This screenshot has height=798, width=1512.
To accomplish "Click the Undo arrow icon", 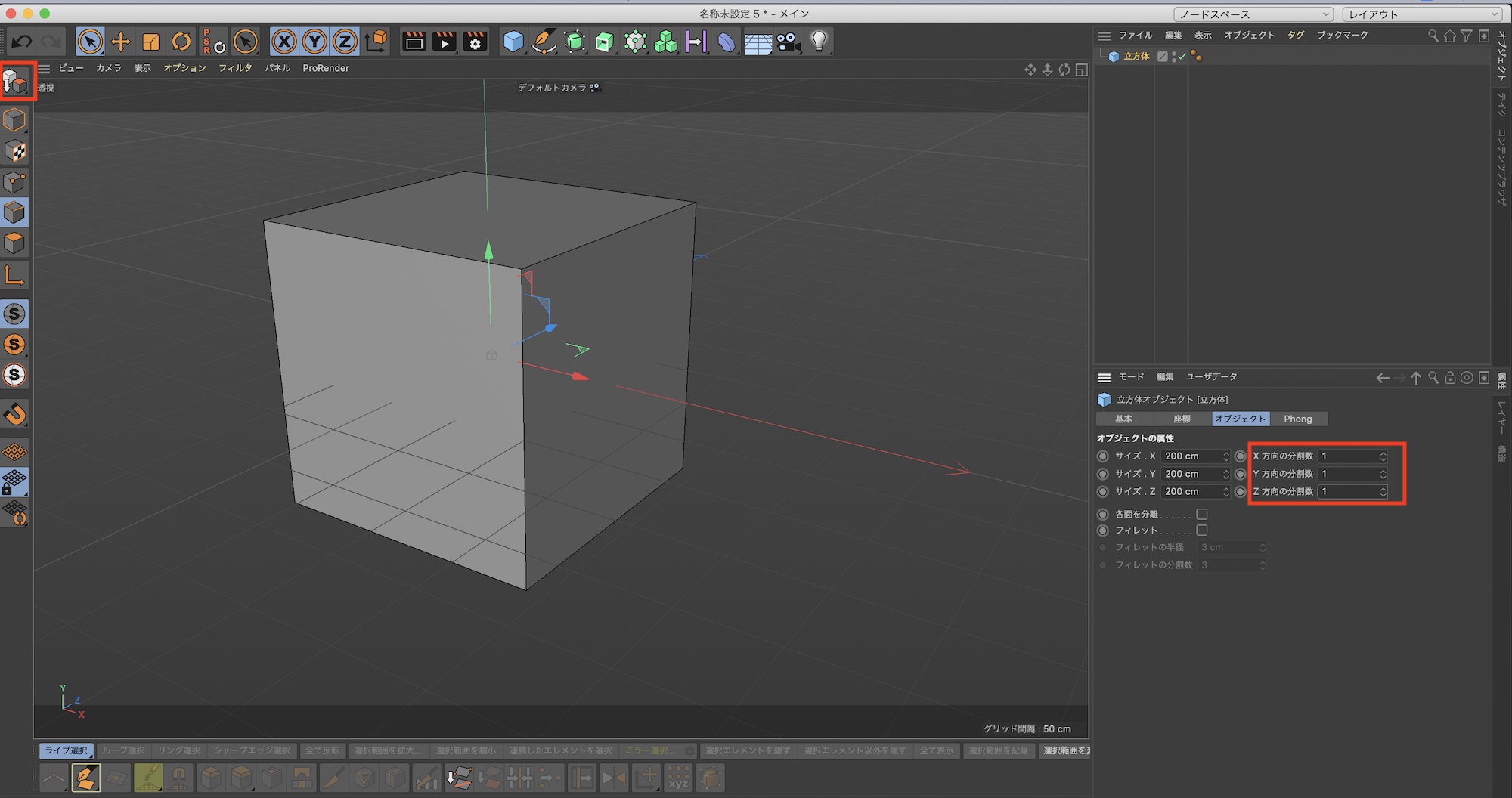I will 22,42.
